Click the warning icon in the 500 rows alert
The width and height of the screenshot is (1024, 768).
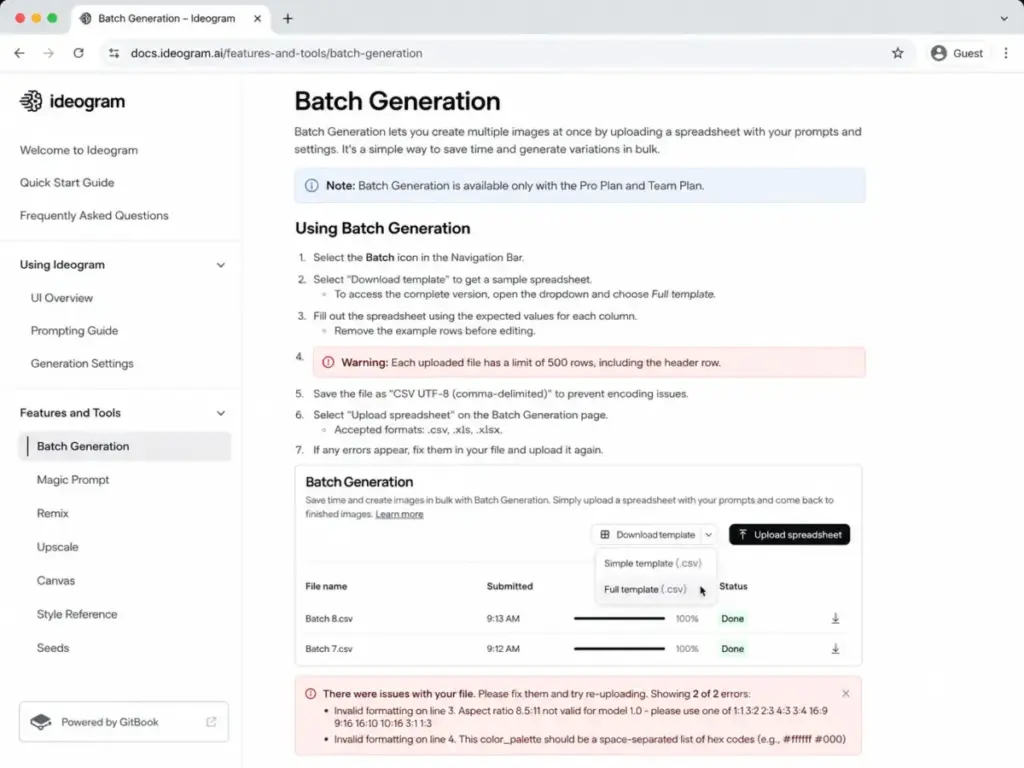[x=328, y=362]
